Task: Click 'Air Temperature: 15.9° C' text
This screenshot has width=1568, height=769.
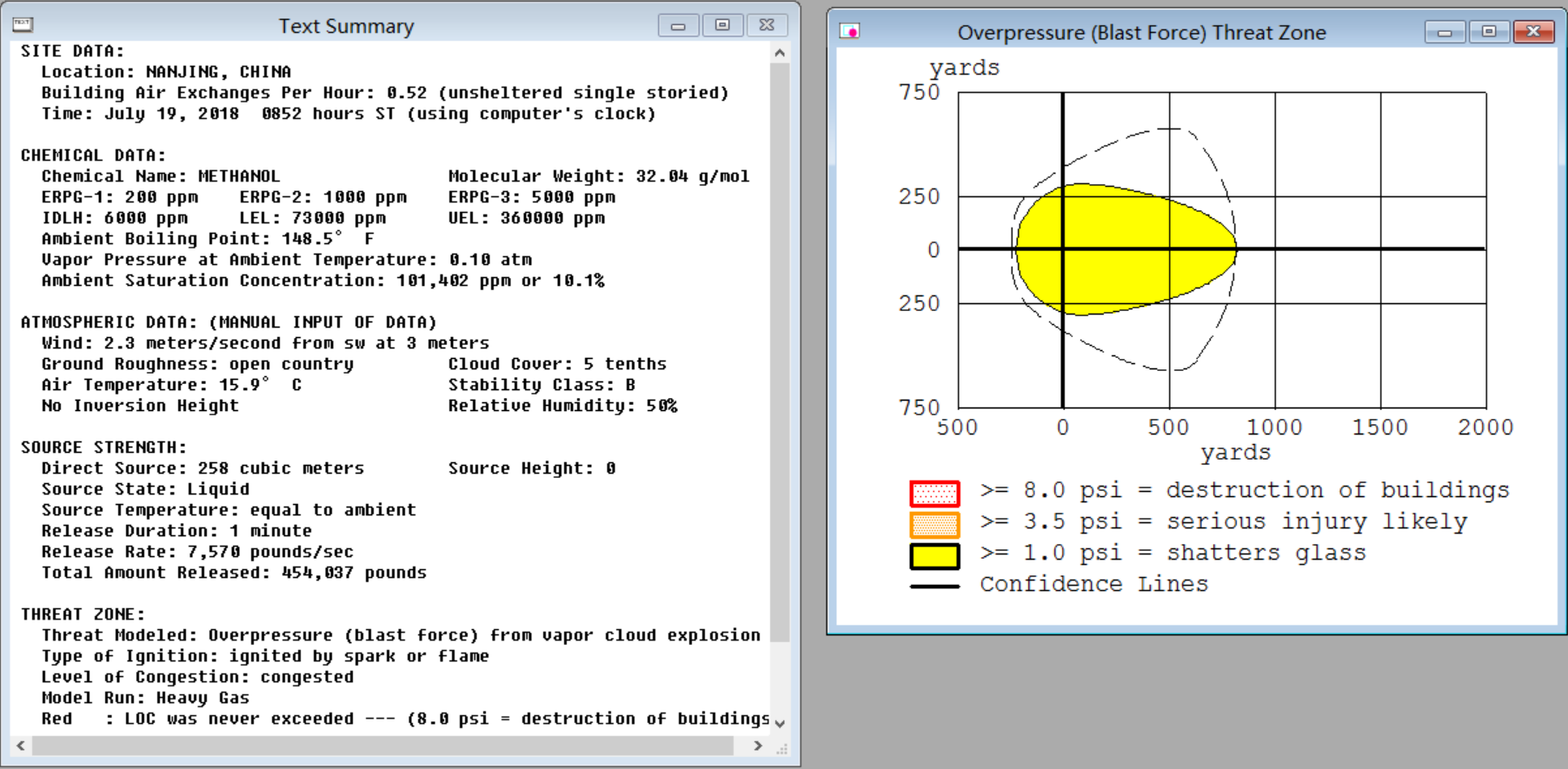Action: pyautogui.click(x=172, y=385)
